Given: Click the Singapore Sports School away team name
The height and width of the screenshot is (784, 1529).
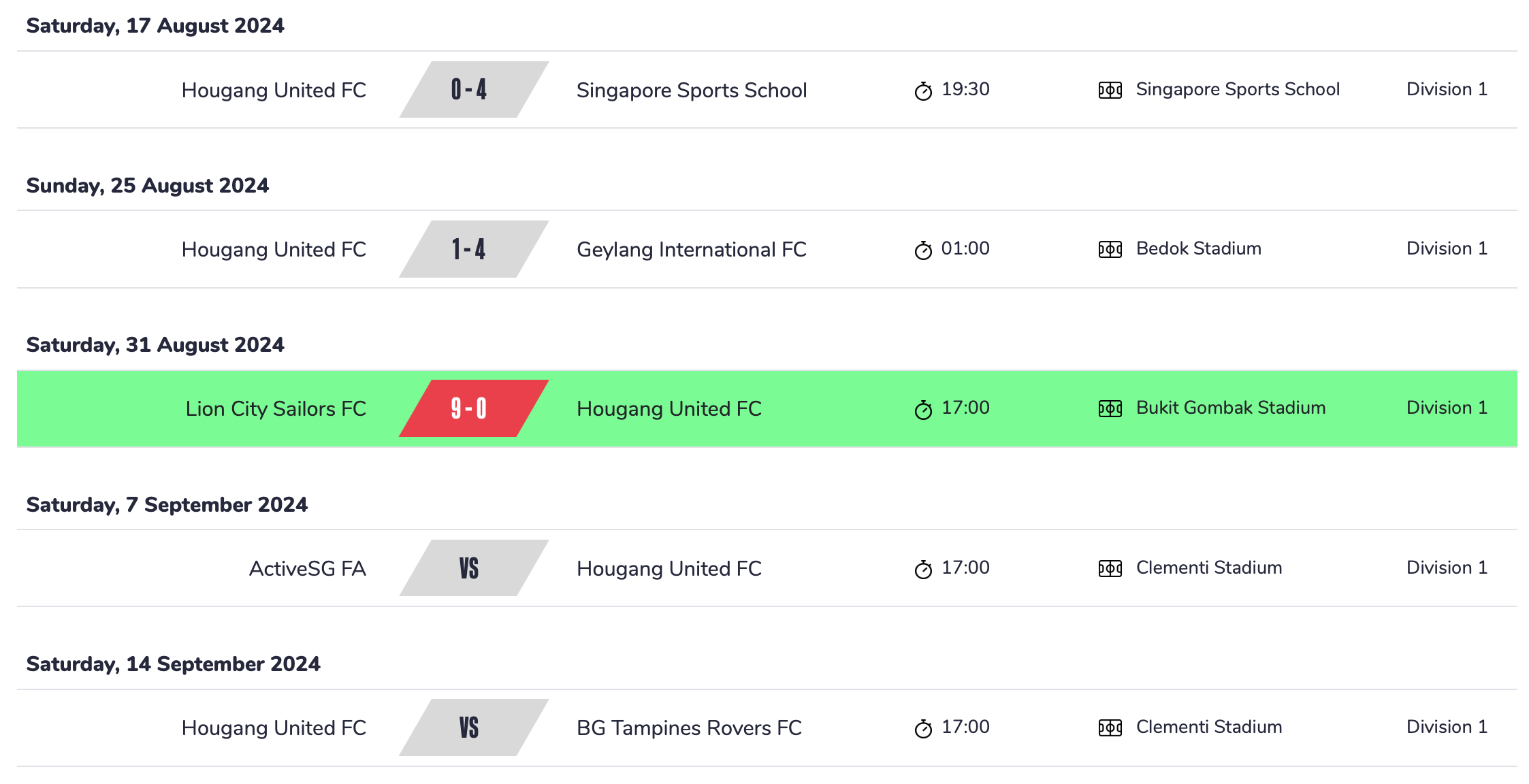Looking at the screenshot, I should (x=691, y=90).
